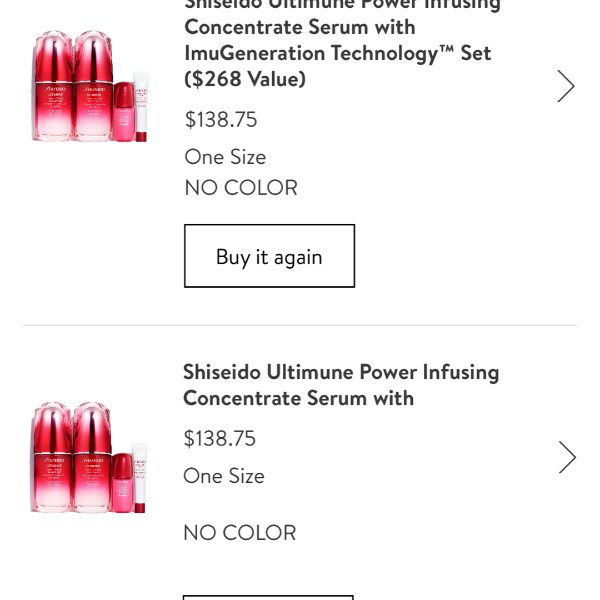Click the $138.75 price above Buy it again
This screenshot has width=600, height=600.
point(221,119)
